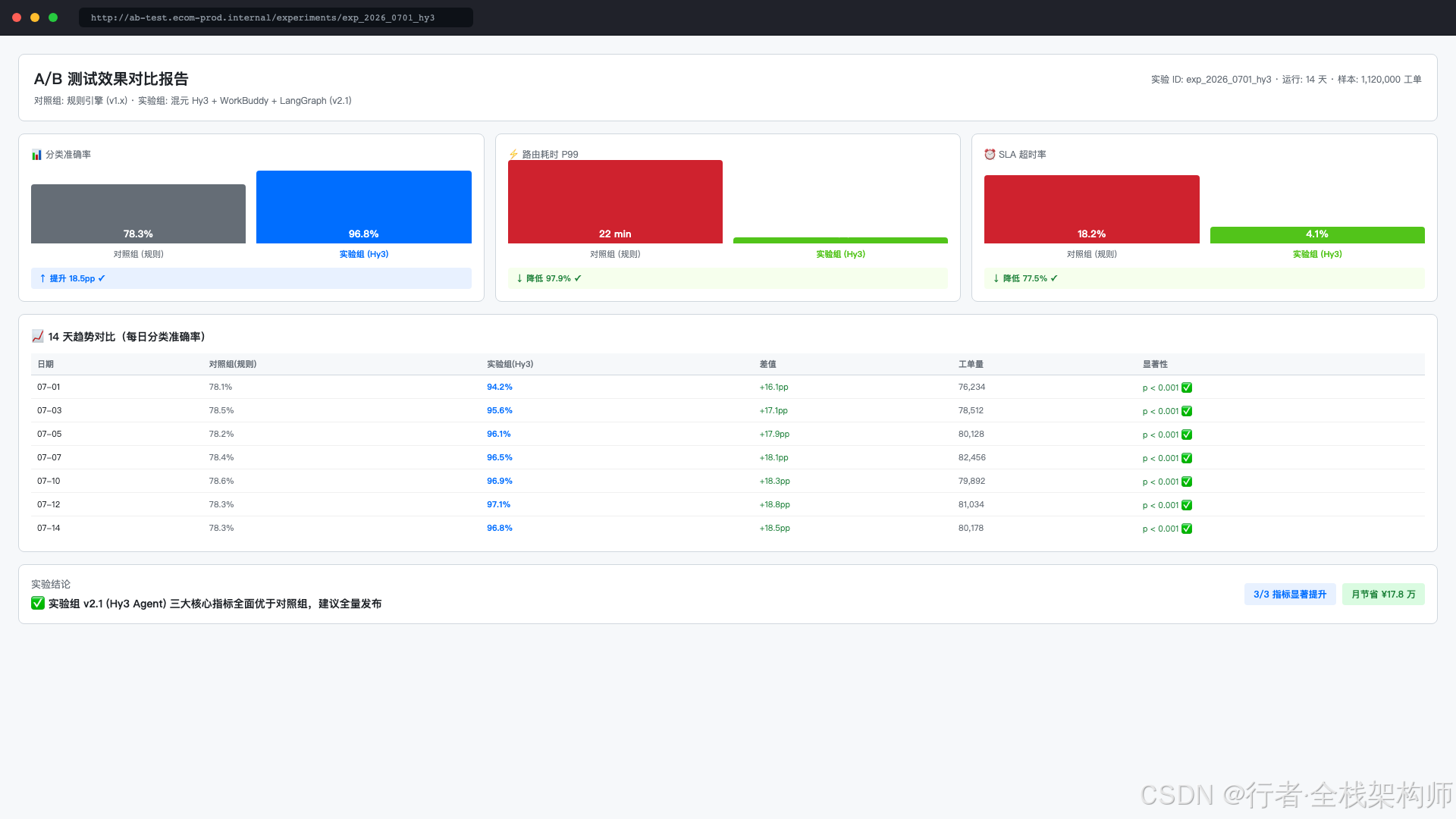Click the green check in the 07-07 row

pyautogui.click(x=1187, y=458)
